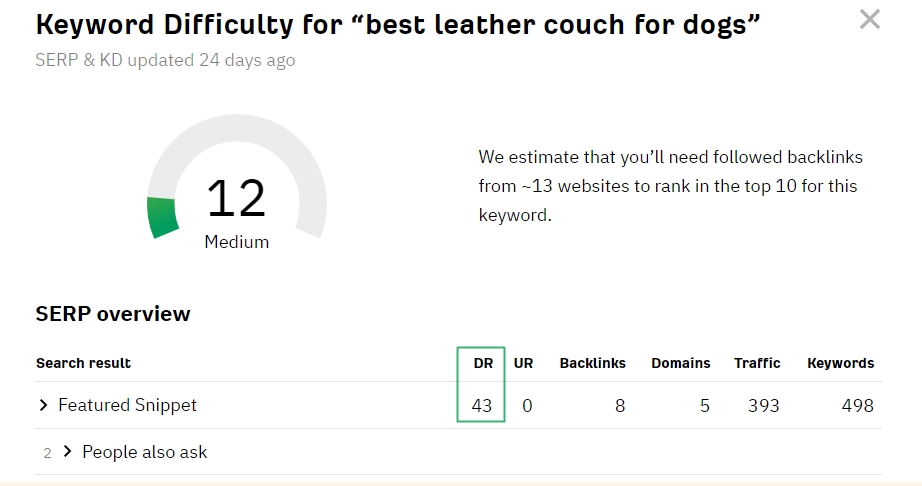
Task: Expand the People also ask chevron
Action: pyautogui.click(x=68, y=452)
